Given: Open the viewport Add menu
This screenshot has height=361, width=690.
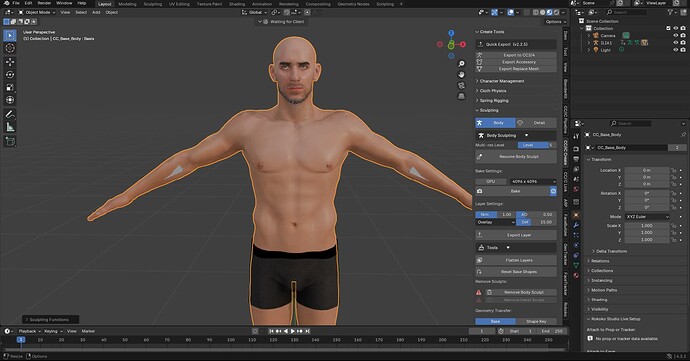Looking at the screenshot, I should (x=96, y=12).
